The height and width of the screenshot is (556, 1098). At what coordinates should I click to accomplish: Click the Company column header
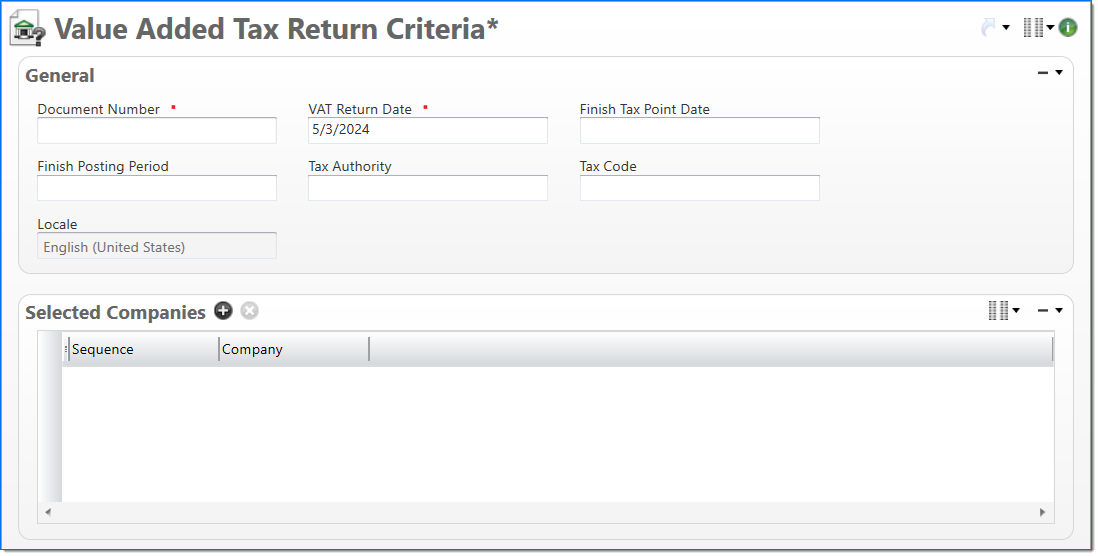(x=293, y=349)
